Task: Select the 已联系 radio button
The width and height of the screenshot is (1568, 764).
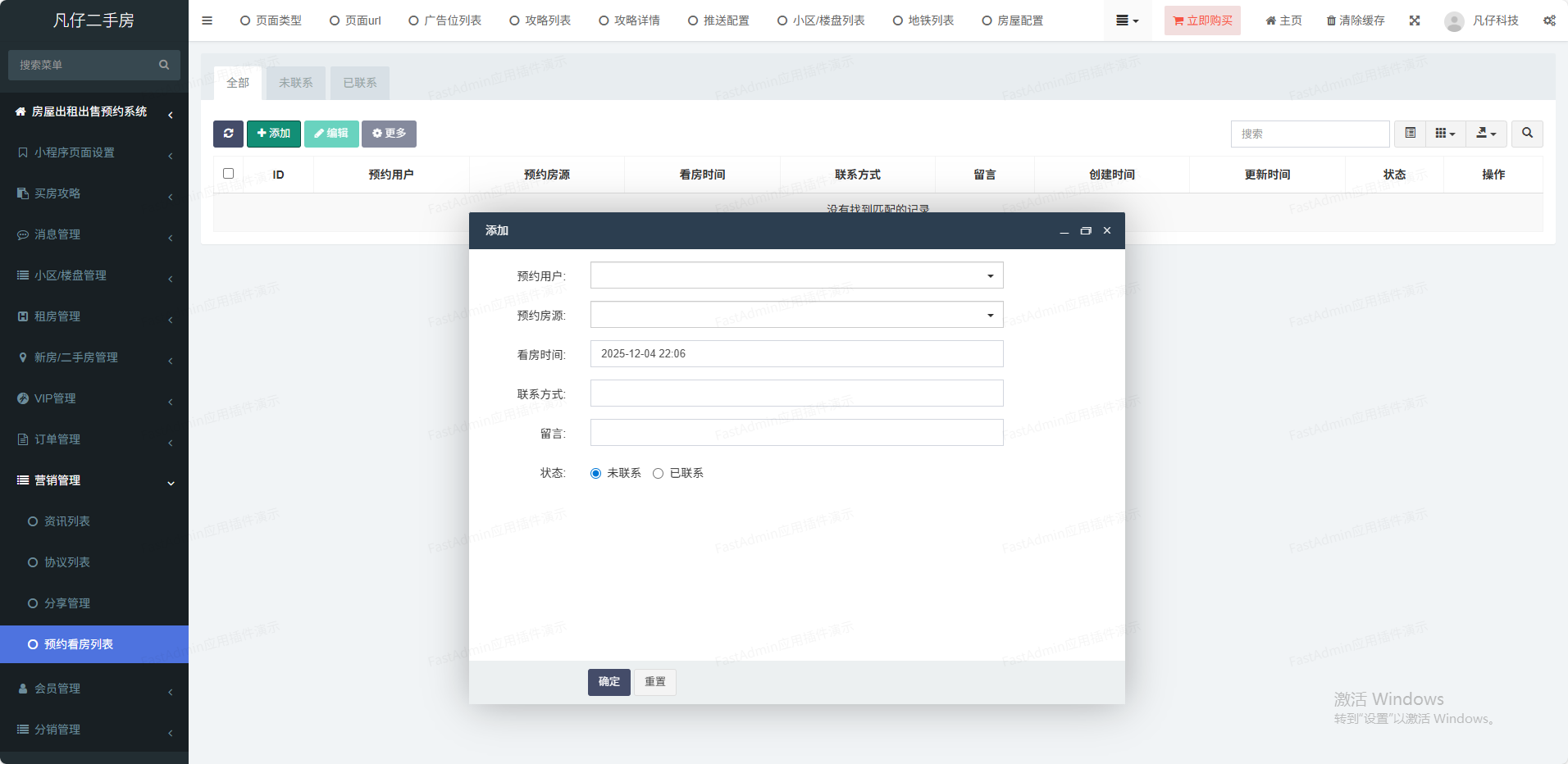Action: point(658,474)
